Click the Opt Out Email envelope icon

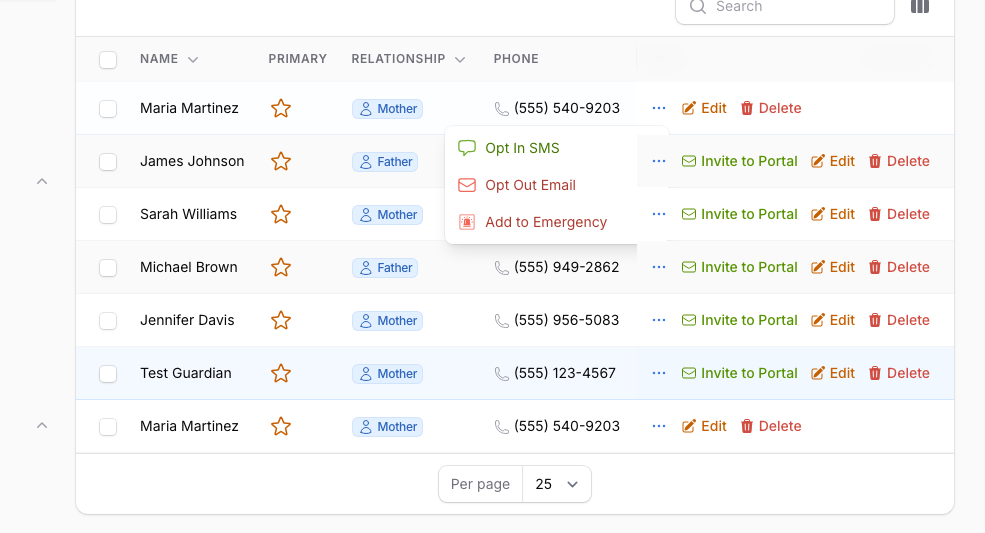coord(467,185)
